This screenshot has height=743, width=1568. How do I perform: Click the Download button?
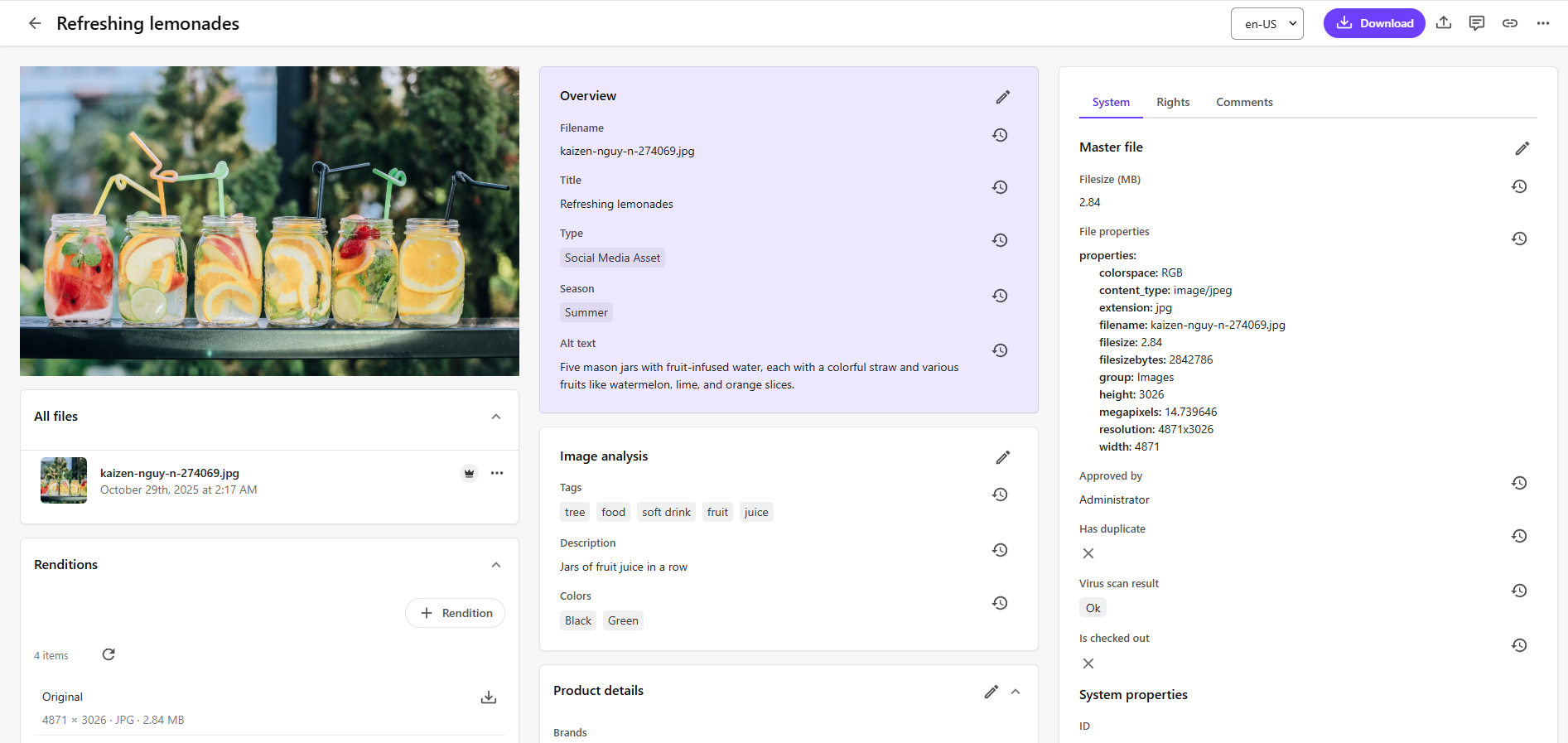pos(1374,23)
